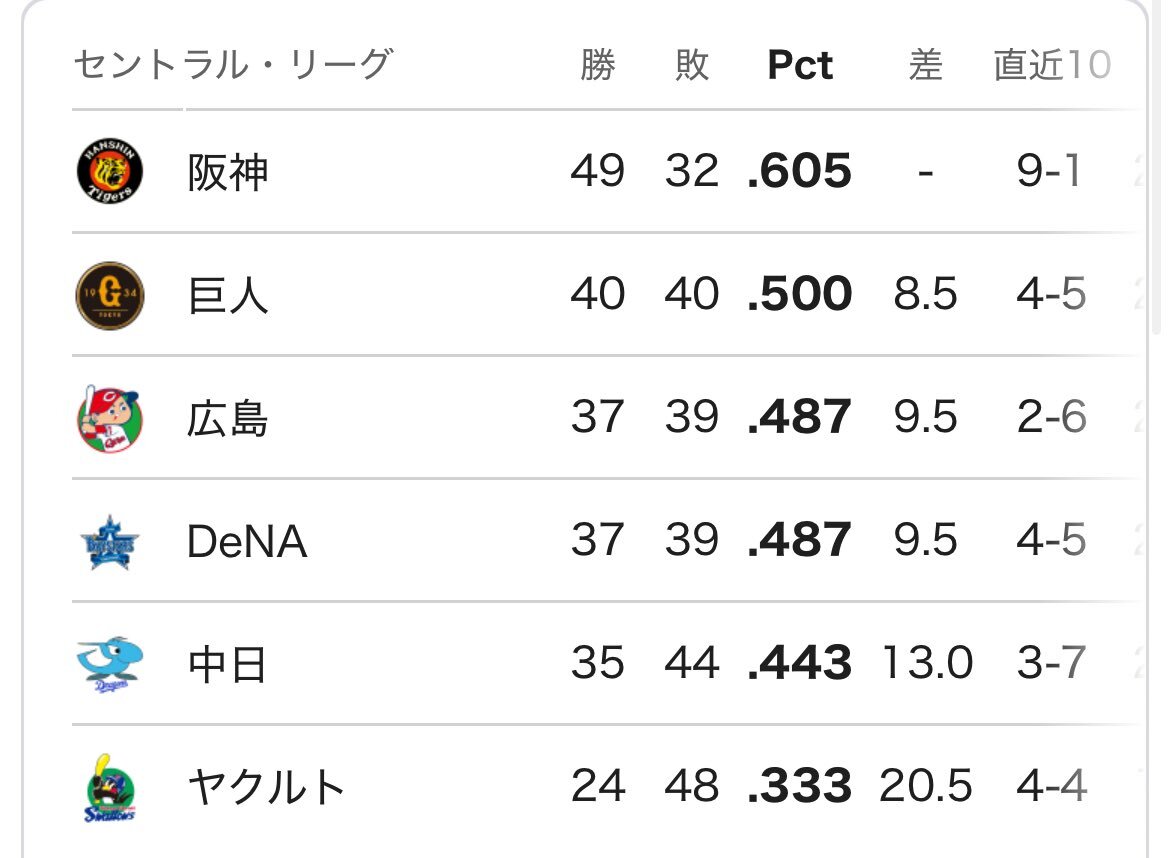This screenshot has width=1170, height=858.
Task: Open the 巨人 team link
Action: pos(228,295)
